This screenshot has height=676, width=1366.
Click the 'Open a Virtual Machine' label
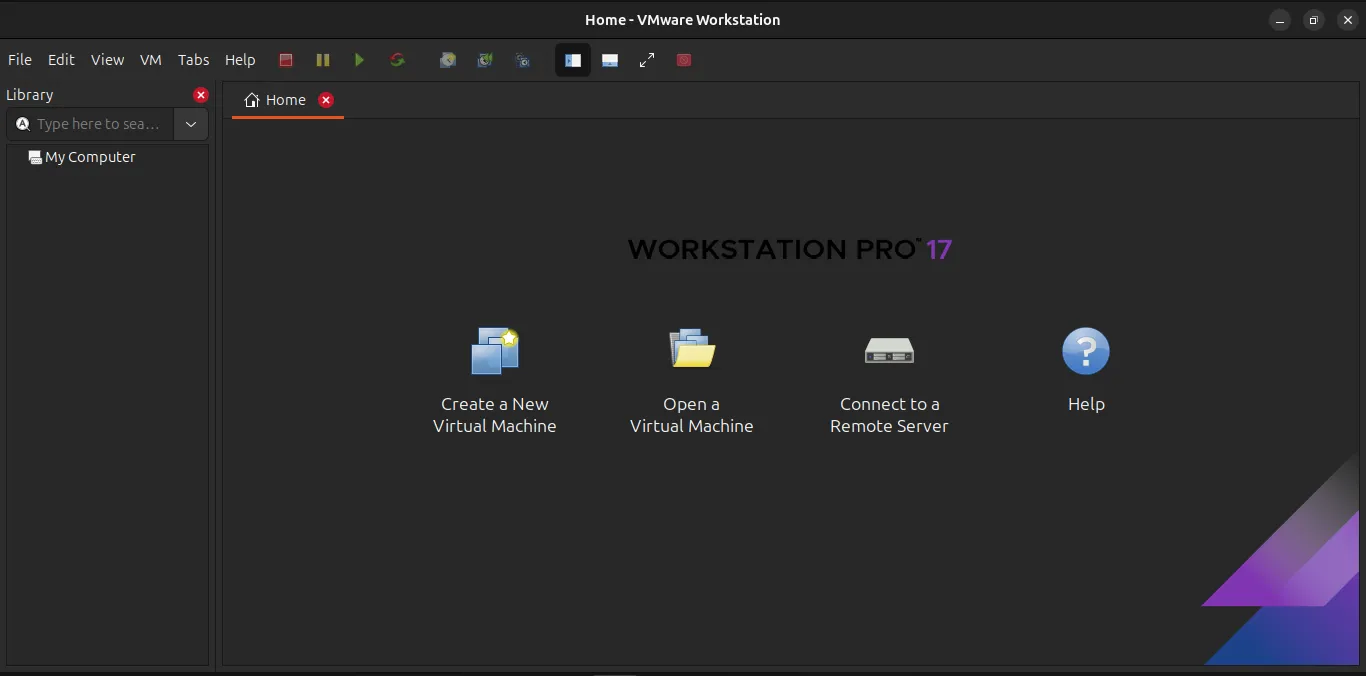692,415
